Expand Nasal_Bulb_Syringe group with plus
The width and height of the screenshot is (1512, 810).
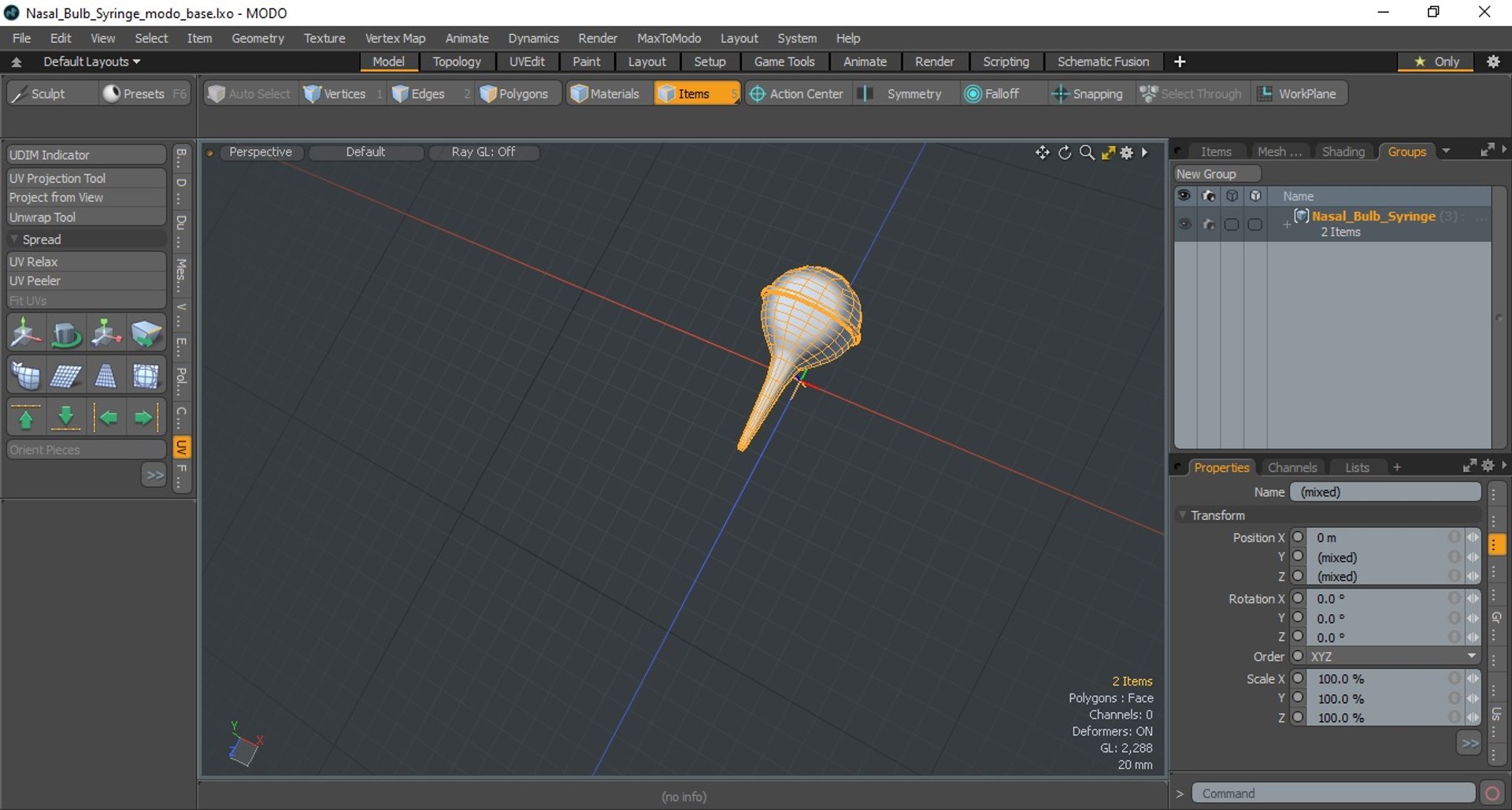point(1287,225)
